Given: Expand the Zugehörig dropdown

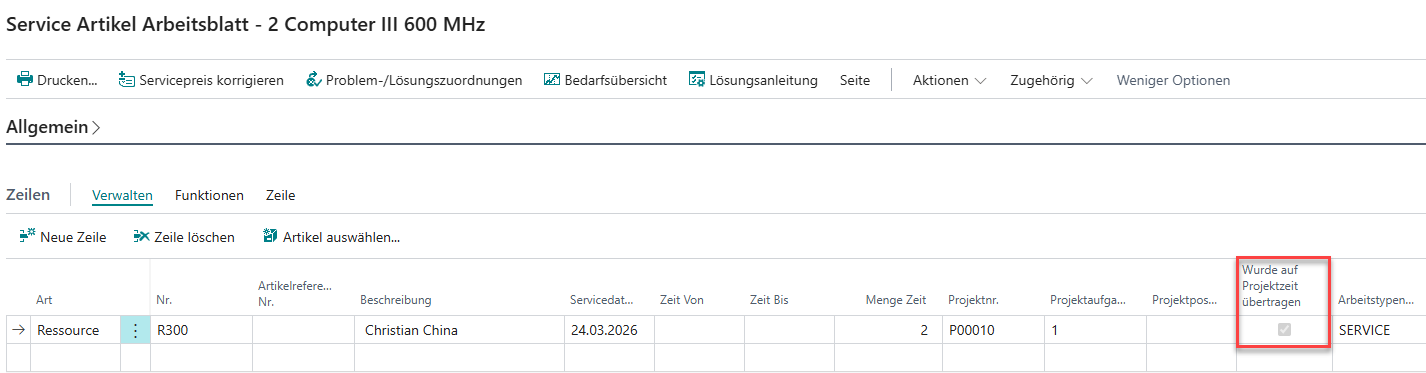Looking at the screenshot, I should pos(1051,80).
